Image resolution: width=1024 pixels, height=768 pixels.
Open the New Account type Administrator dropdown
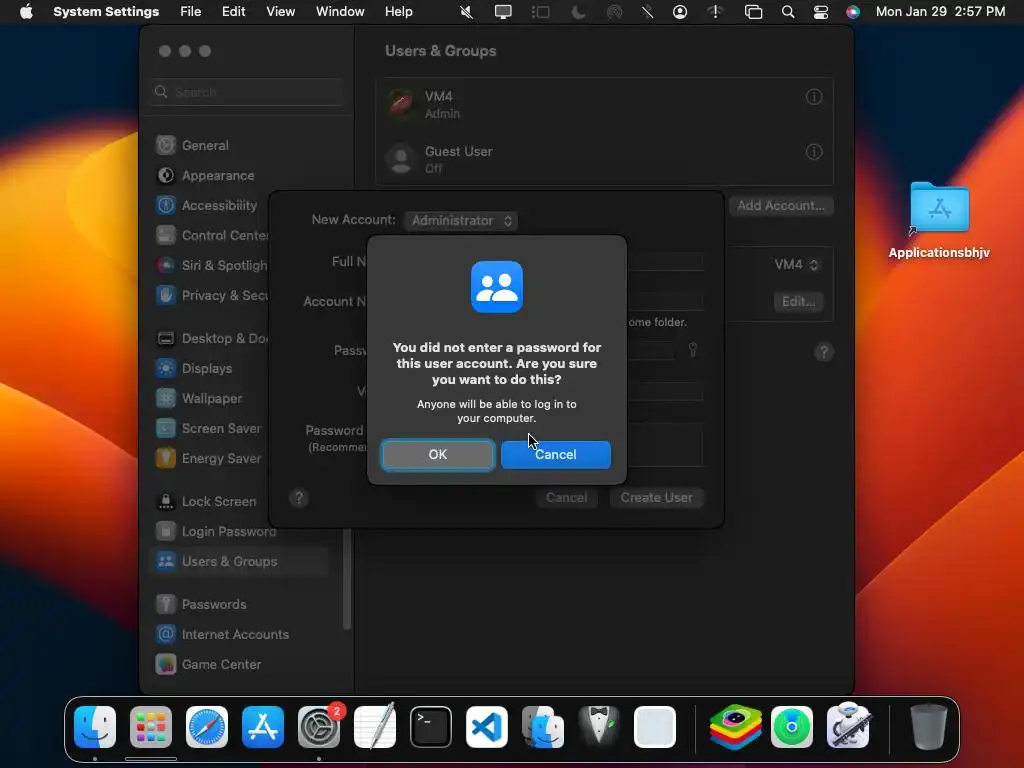pos(461,221)
